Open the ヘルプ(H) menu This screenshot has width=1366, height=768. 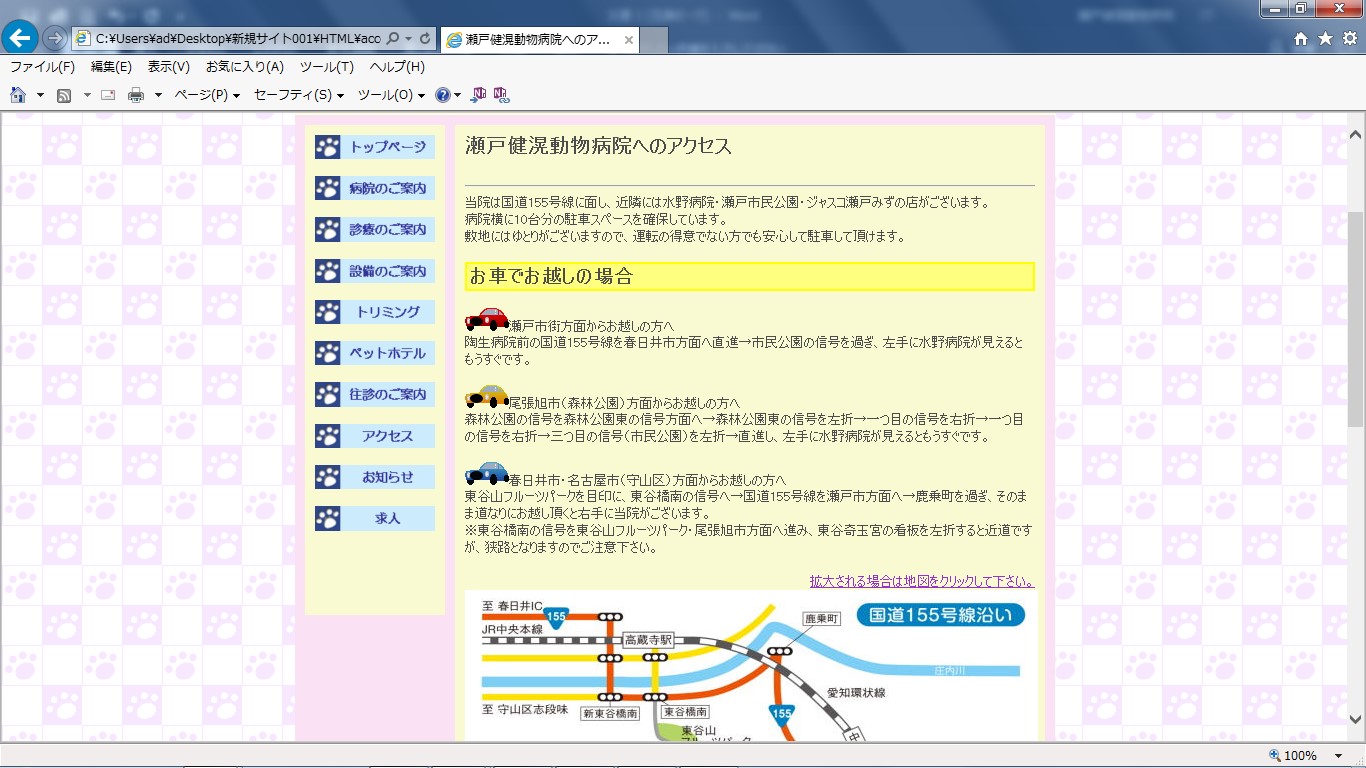(x=397, y=67)
